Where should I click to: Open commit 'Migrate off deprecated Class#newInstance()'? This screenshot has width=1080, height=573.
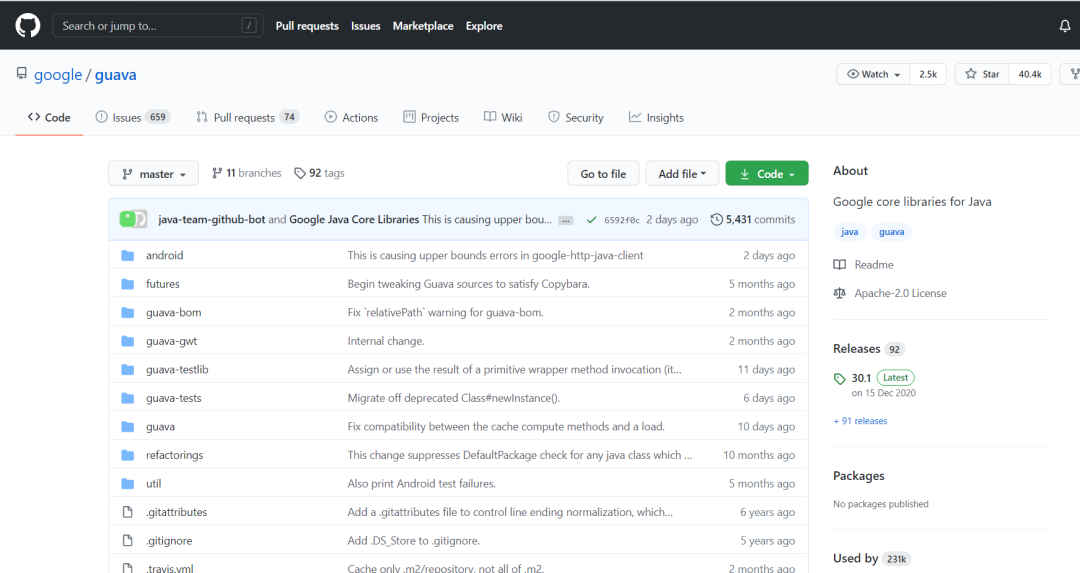coord(454,398)
